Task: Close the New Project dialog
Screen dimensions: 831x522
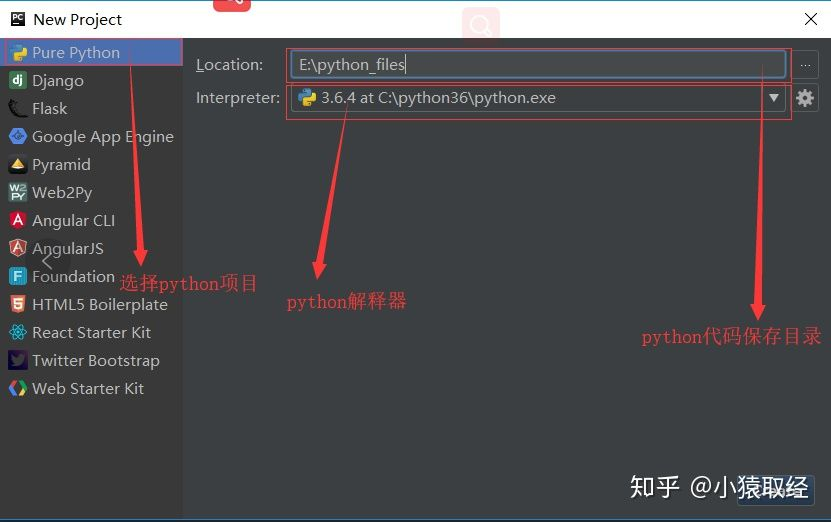Action: (810, 20)
